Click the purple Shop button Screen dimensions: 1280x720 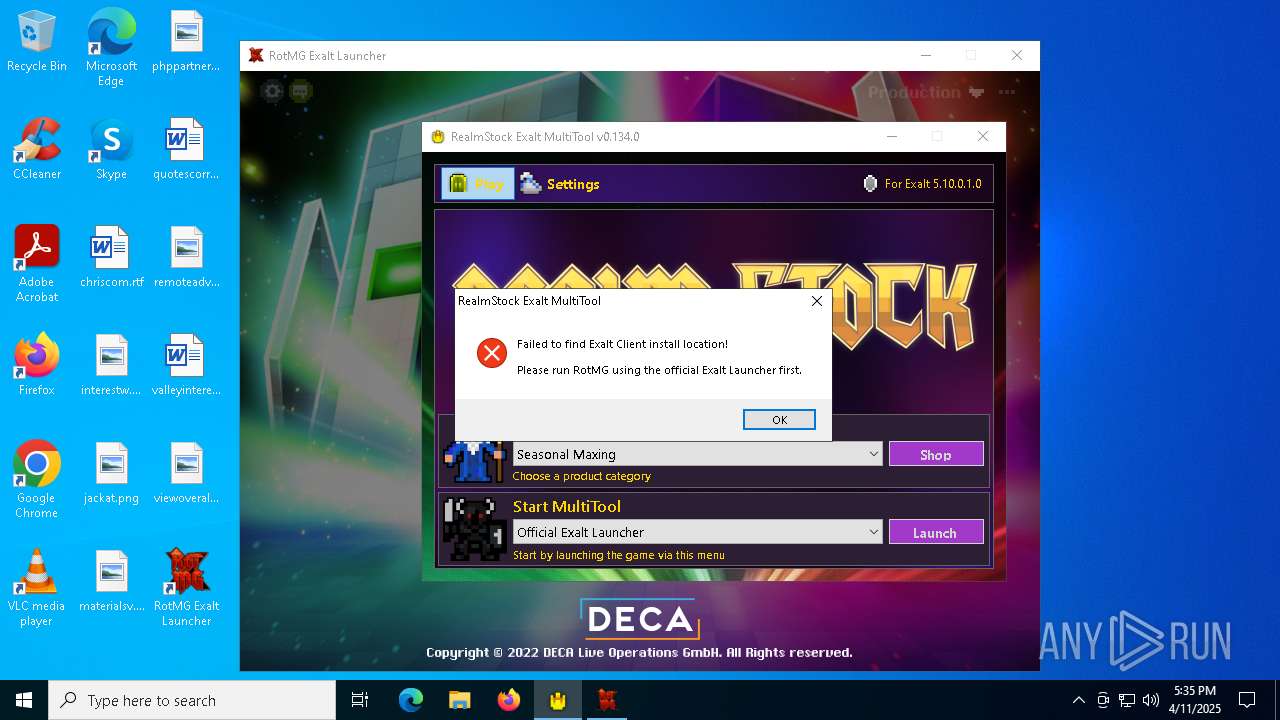coord(936,454)
